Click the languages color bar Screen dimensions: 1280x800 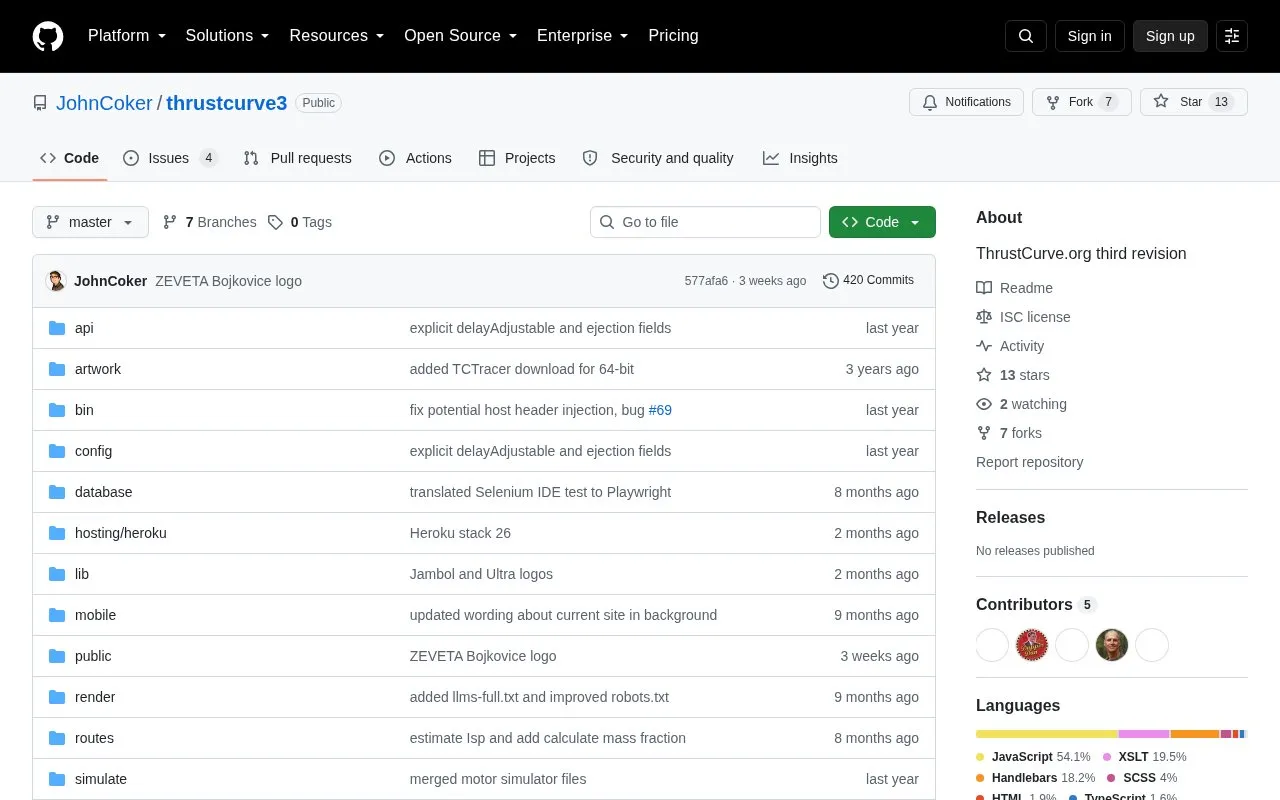[1112, 734]
